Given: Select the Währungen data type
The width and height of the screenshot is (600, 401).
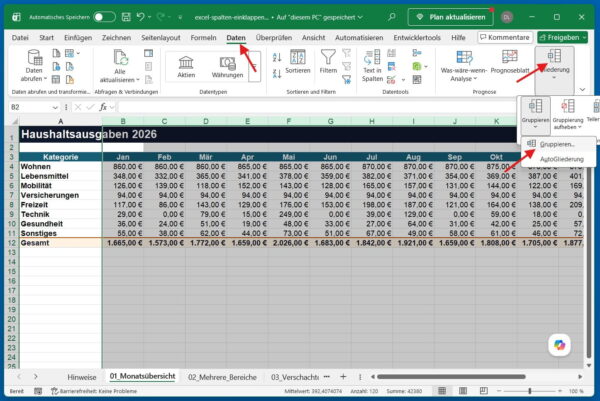Looking at the screenshot, I should 227,67.
